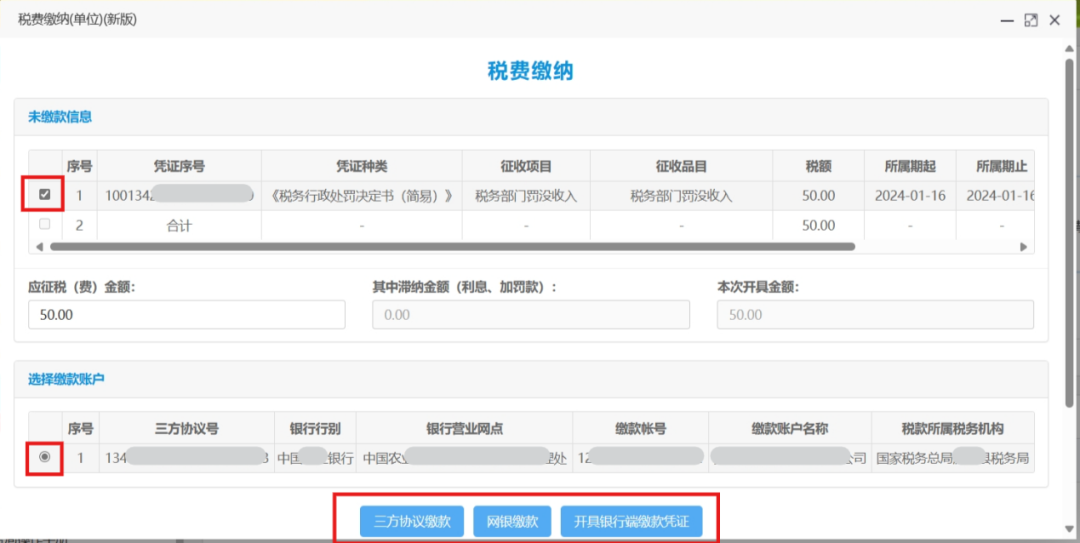This screenshot has width=1080, height=543.
Task: Click the 网银缴款 button
Action: click(x=512, y=522)
